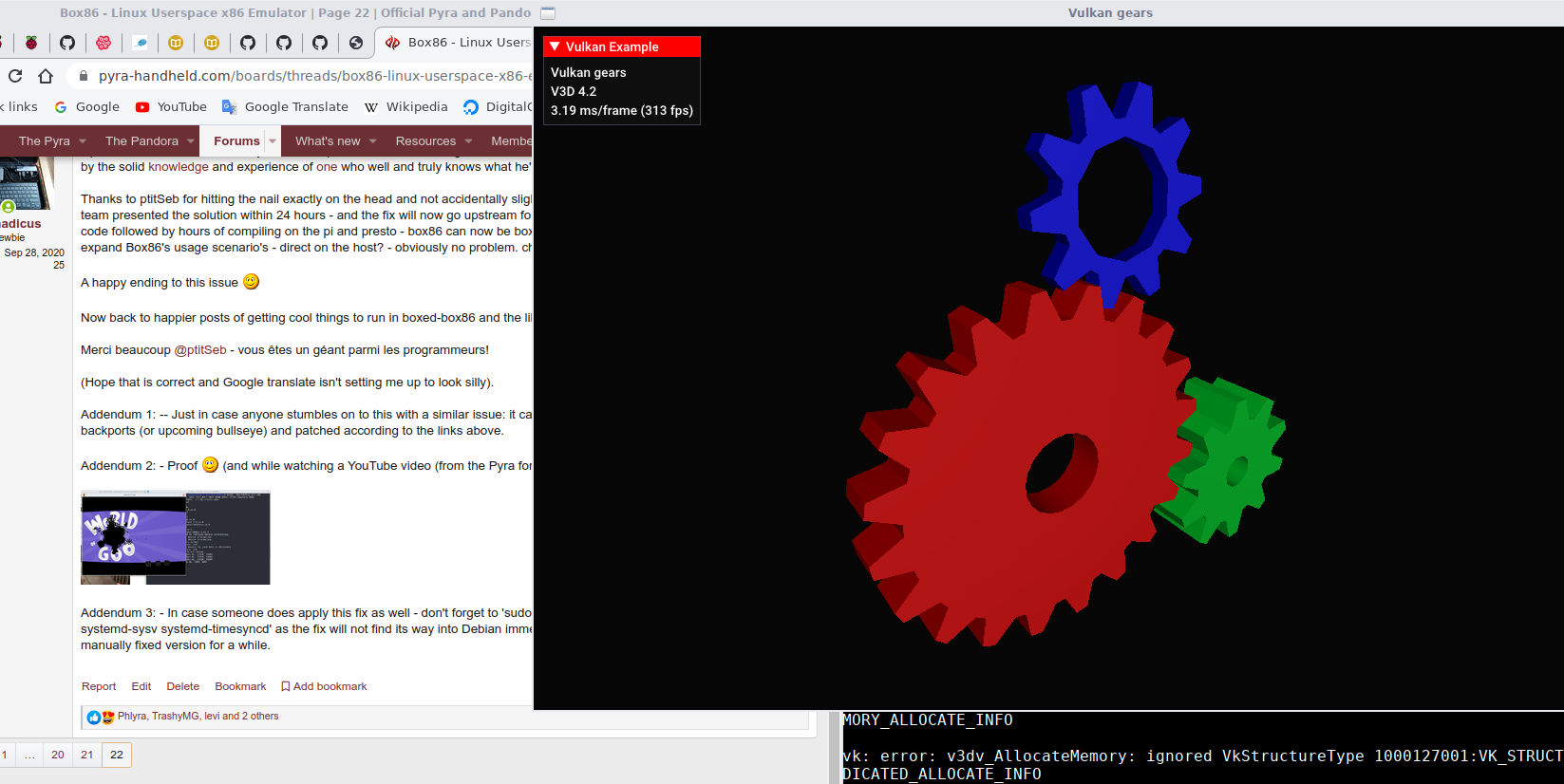Go to page 21 of the thread

pyautogui.click(x=87, y=755)
